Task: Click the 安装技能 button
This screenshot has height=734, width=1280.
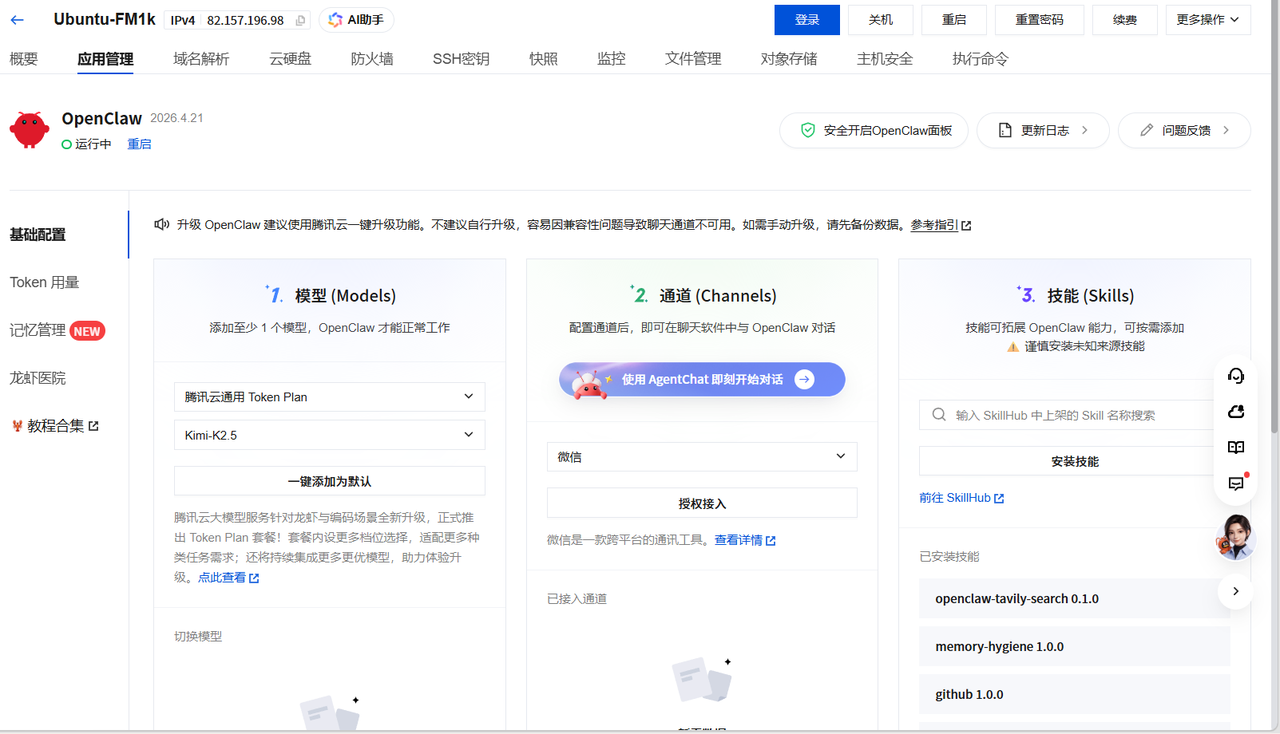Action: coord(1074,461)
